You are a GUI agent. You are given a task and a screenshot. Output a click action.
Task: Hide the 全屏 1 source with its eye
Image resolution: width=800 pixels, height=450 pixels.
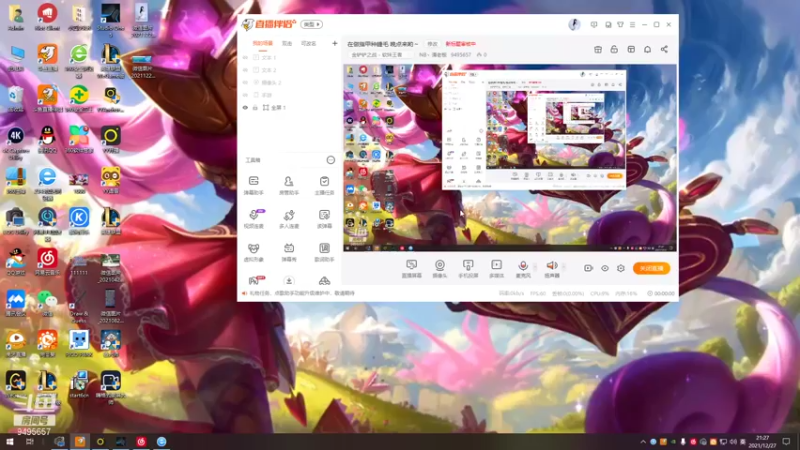pyautogui.click(x=245, y=108)
